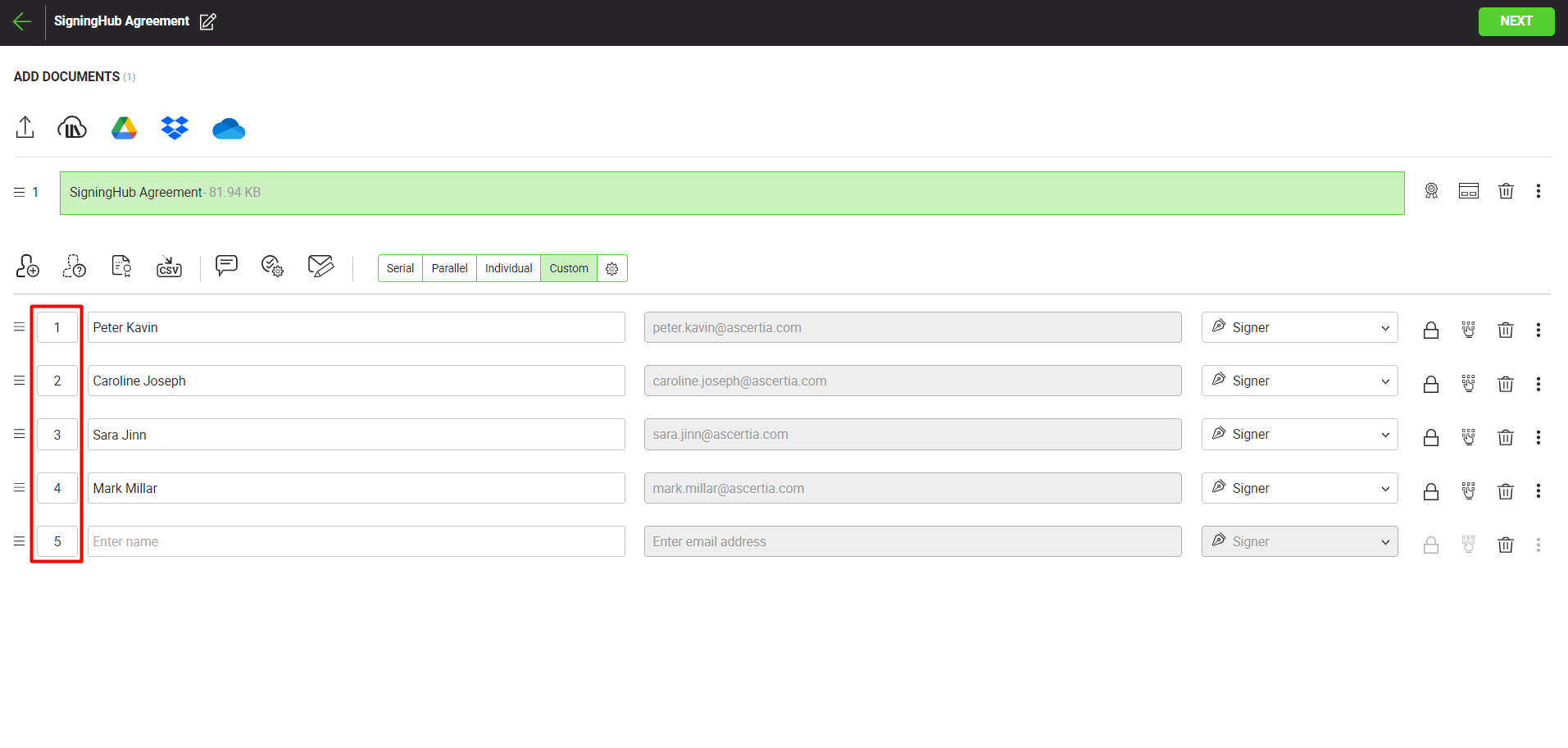Toggle access lock for Mark Millar
The width and height of the screenshot is (1568, 748).
[x=1430, y=491]
